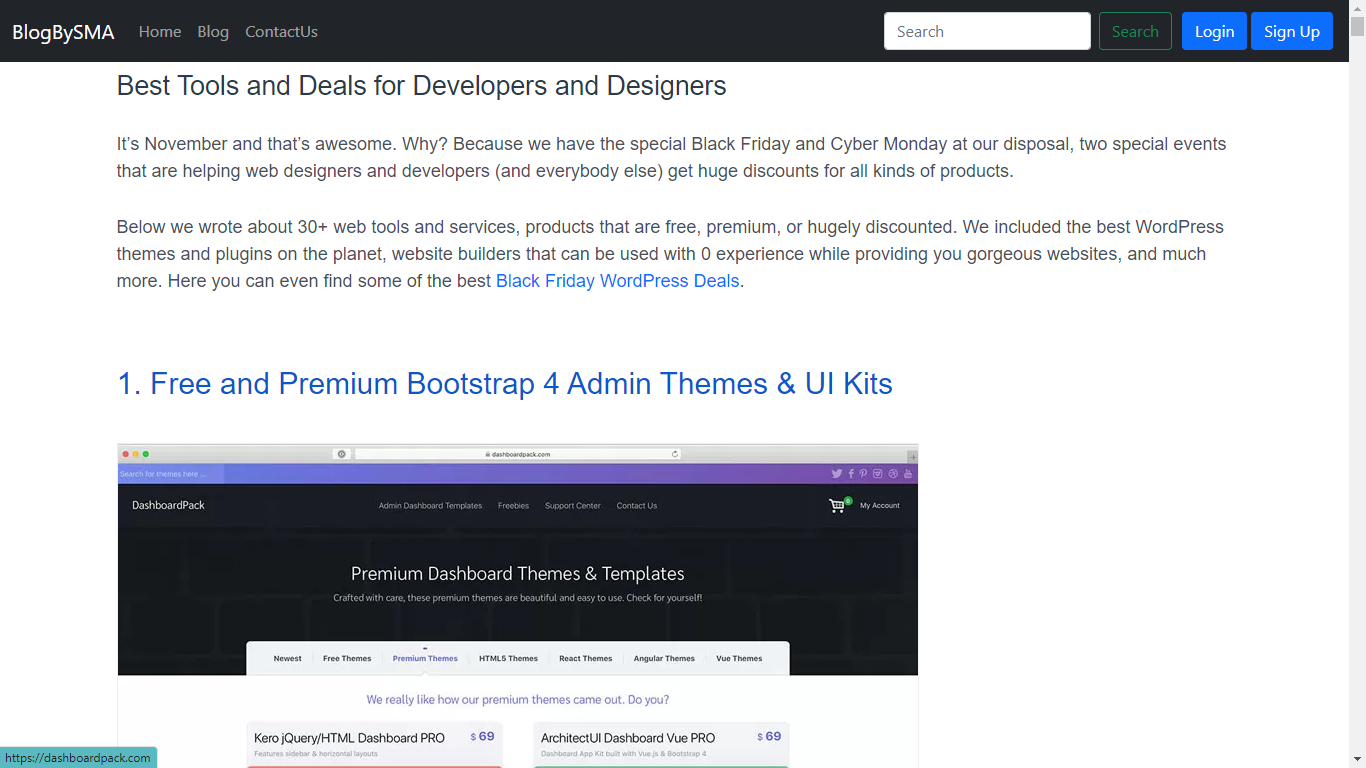The width and height of the screenshot is (1366, 768).
Task: Click the BlogBySMA brand logo
Action: pos(63,32)
